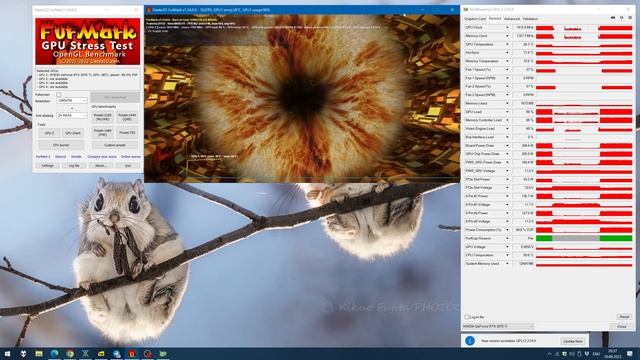This screenshot has height=360, width=640.
Task: Click the Preset 720 benchmark button
Action: tap(127, 133)
